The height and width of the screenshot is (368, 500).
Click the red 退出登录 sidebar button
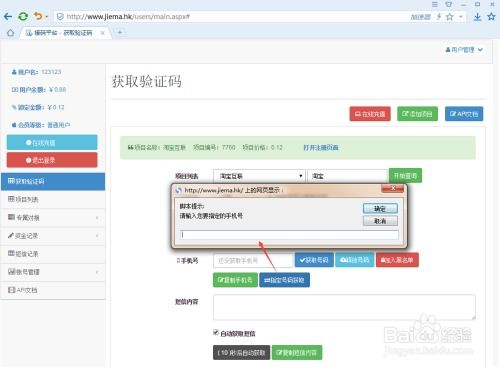coord(52,160)
